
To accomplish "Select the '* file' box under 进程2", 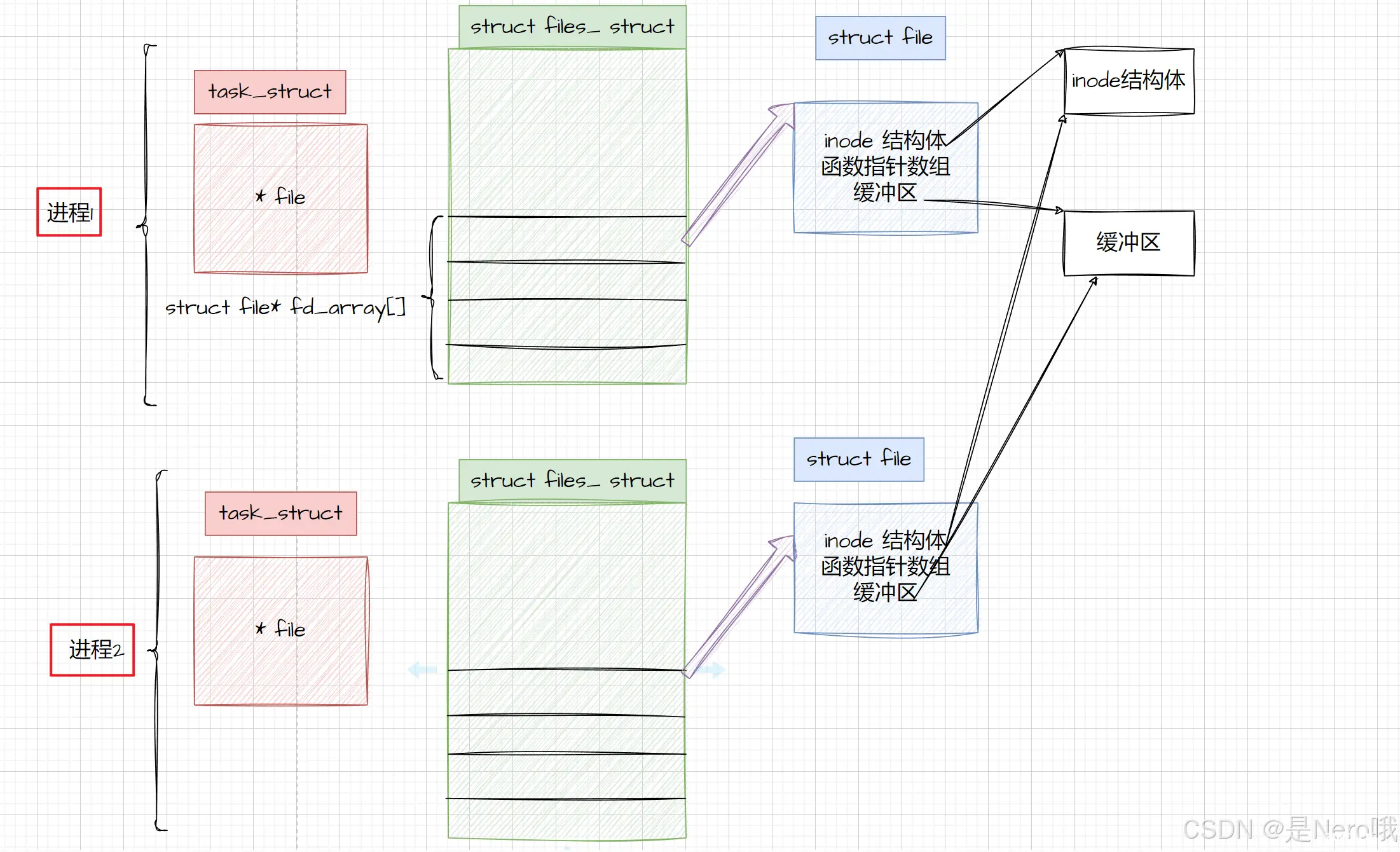I will 281,631.
